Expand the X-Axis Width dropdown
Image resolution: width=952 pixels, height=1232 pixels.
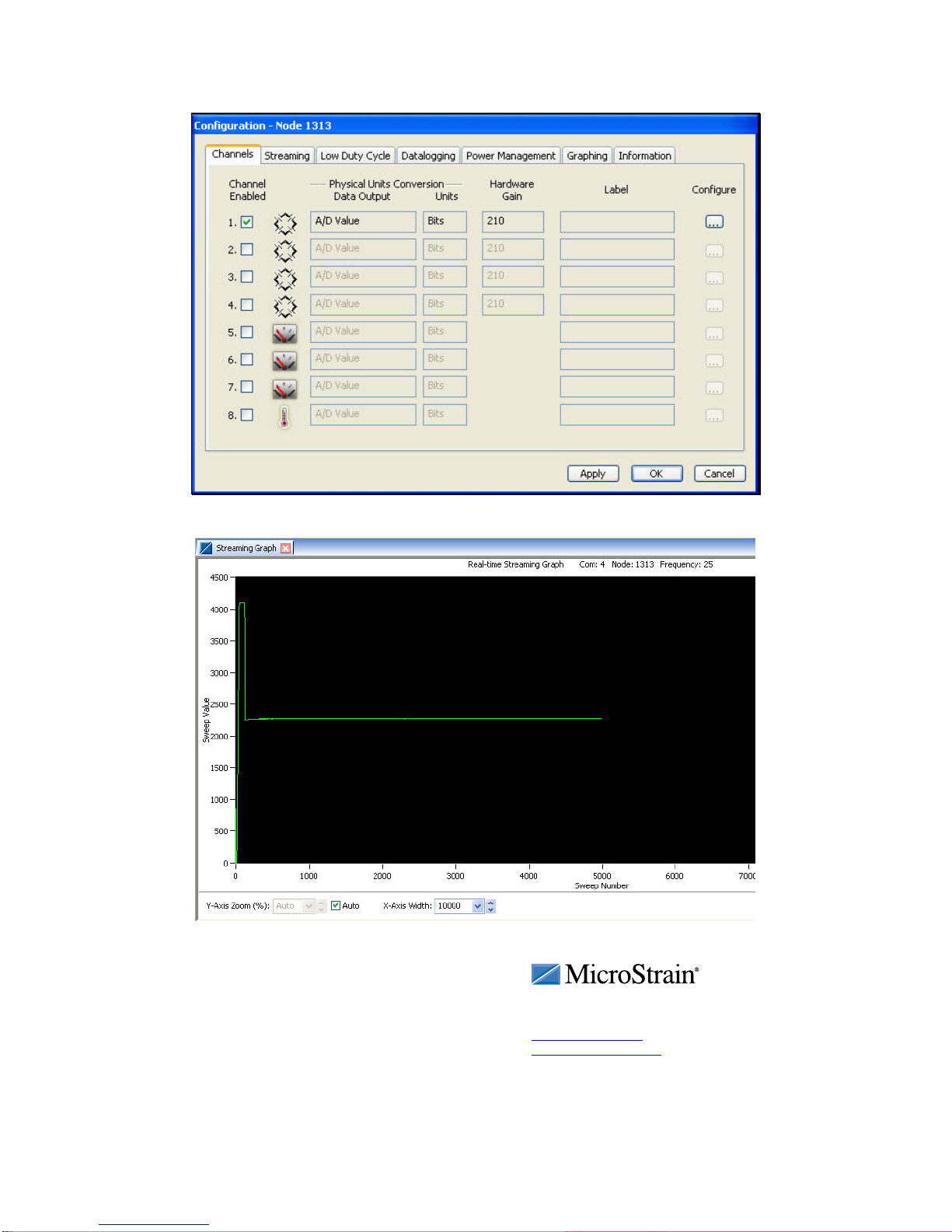(478, 906)
